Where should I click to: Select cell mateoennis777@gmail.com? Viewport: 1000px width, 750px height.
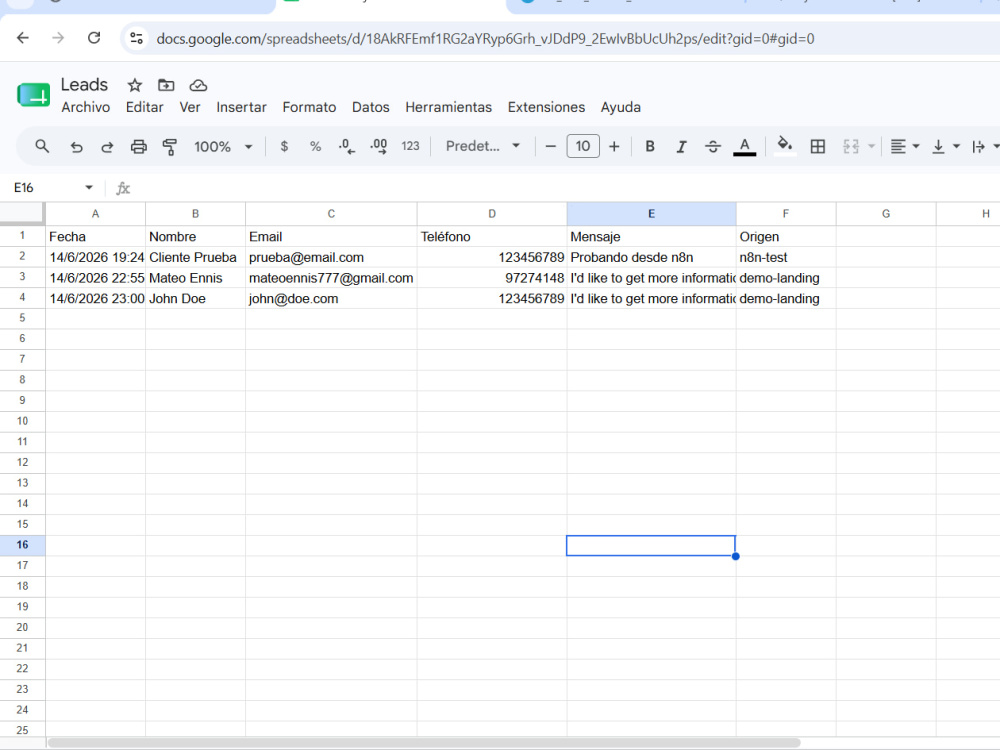(331, 278)
